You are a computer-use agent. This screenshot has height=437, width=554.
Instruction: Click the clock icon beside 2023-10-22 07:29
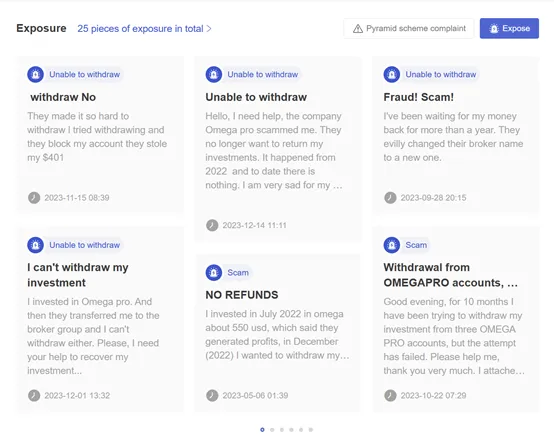[390, 395]
